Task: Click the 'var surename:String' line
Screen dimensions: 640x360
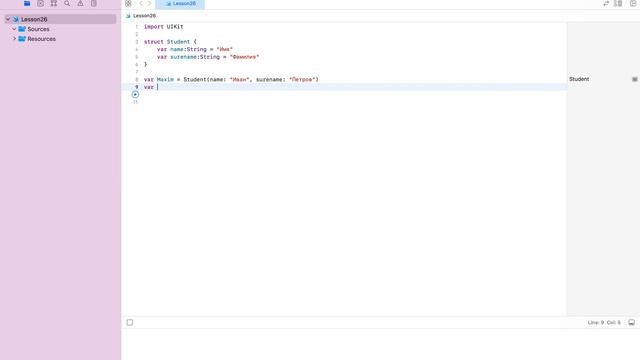Action: tap(208, 57)
